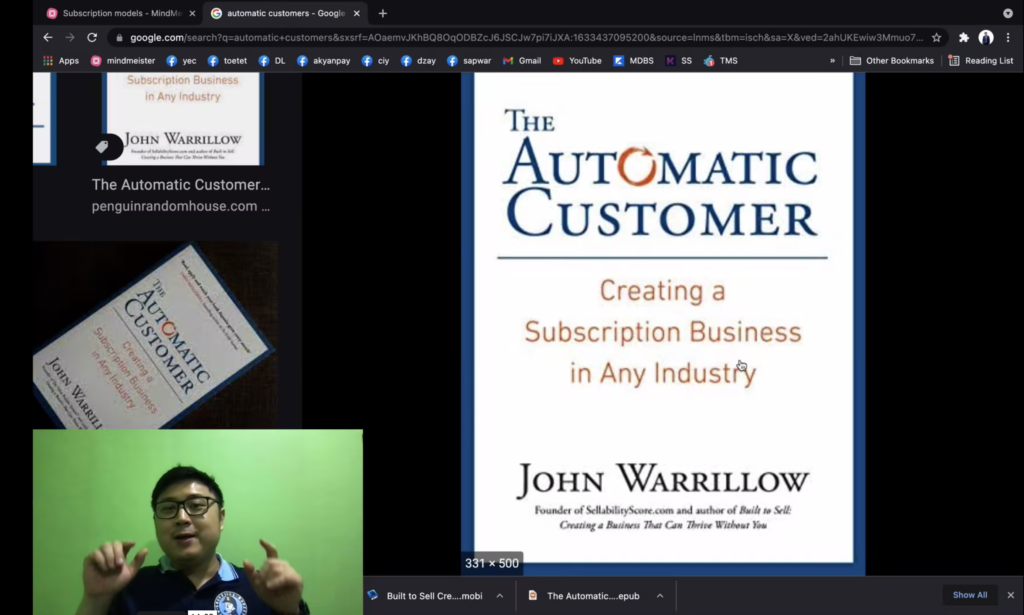The width and height of the screenshot is (1024, 615).
Task: Close the automatic customers tab
Action: tap(357, 13)
